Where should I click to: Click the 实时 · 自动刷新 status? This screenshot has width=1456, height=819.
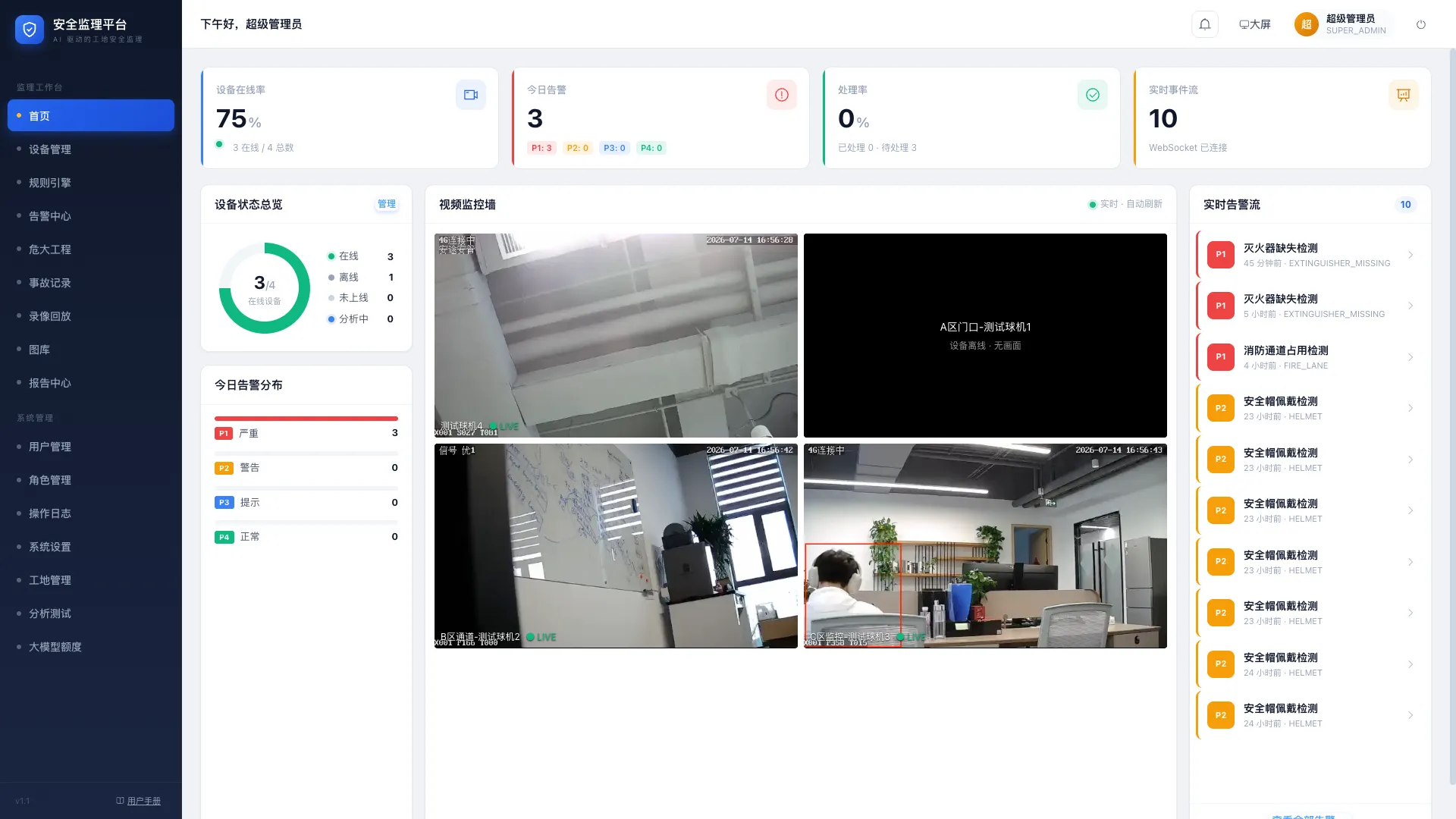(1125, 204)
